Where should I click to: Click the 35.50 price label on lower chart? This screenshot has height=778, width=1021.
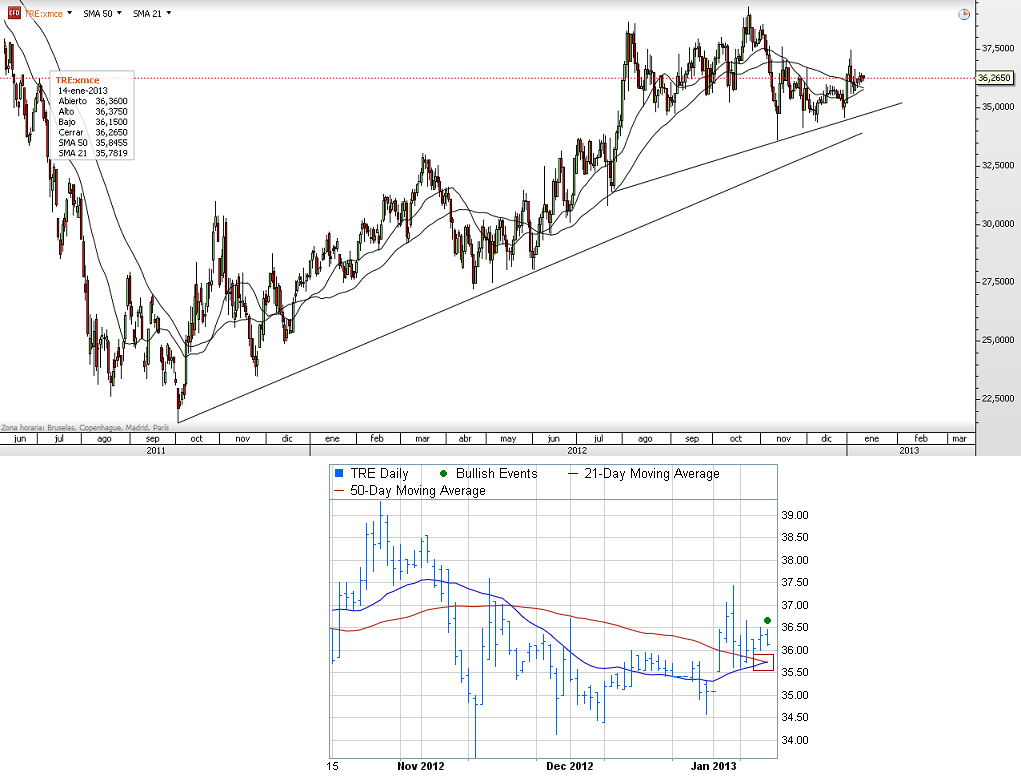pos(795,673)
